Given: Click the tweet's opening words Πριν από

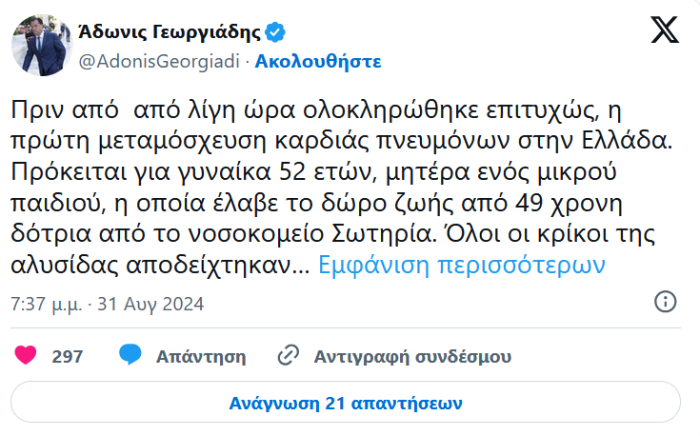Looking at the screenshot, I should tap(54, 107).
